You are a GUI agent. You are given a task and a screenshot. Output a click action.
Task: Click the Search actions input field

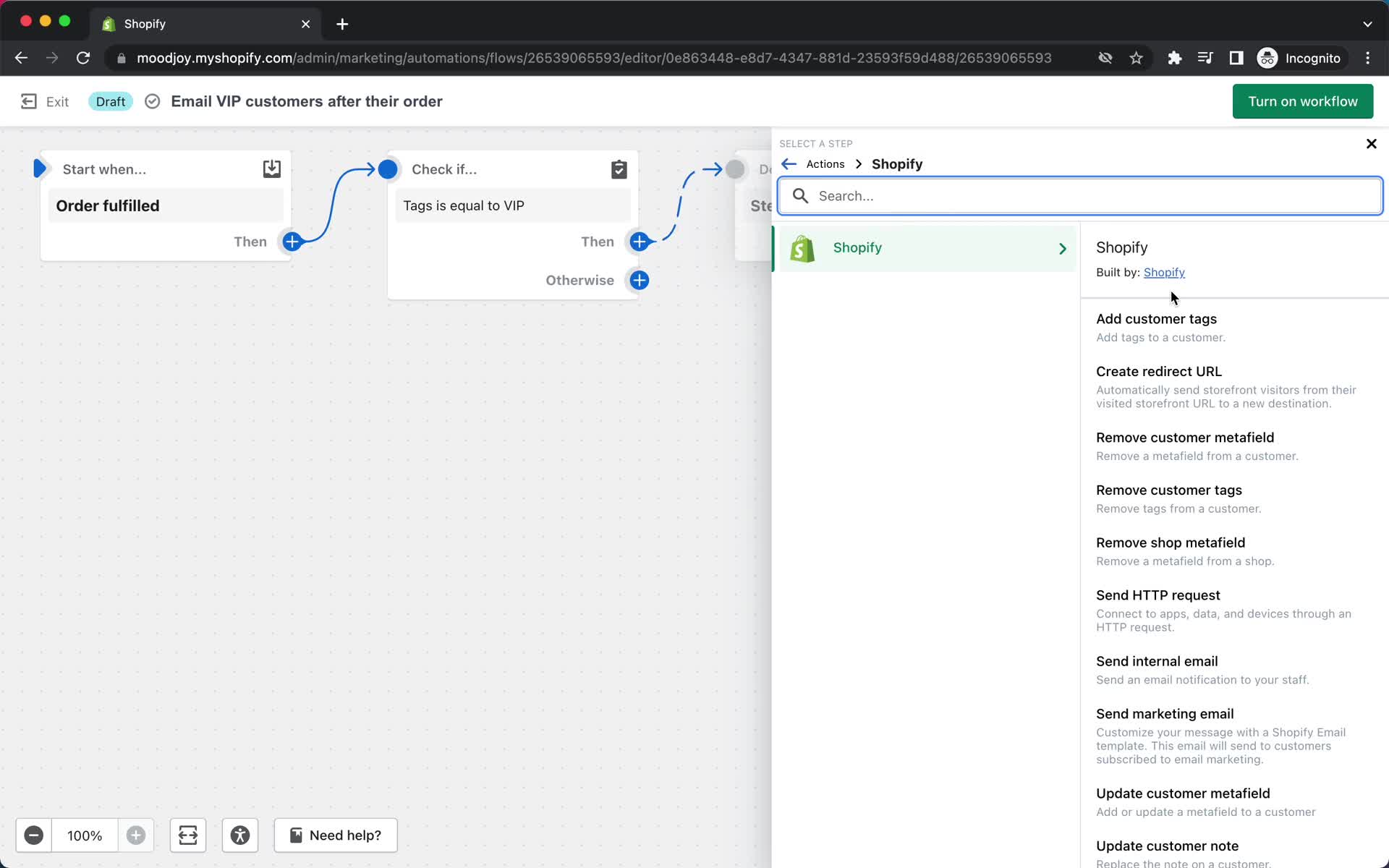(1082, 195)
